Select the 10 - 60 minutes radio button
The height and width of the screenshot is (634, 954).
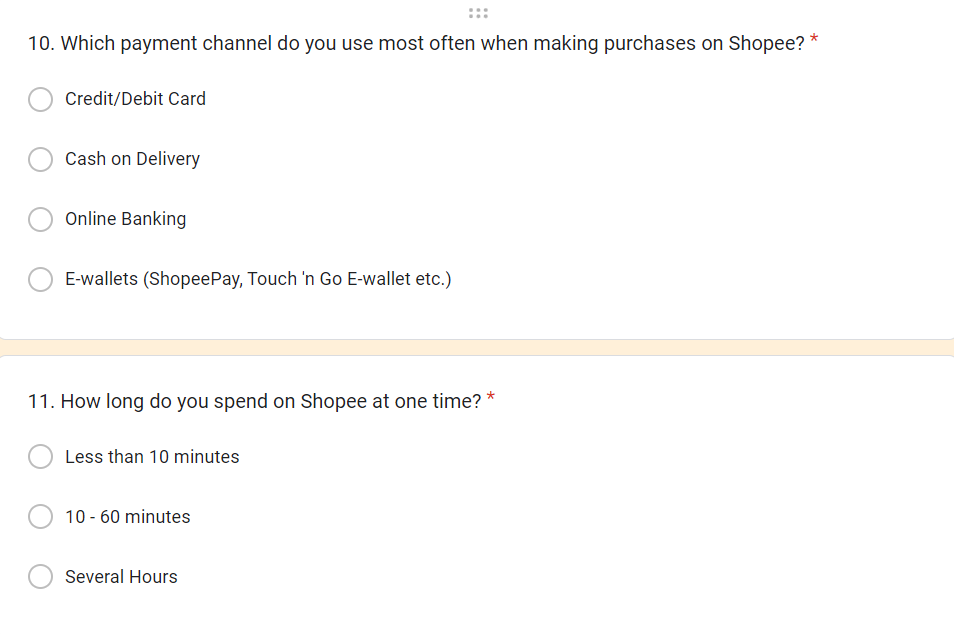41,517
